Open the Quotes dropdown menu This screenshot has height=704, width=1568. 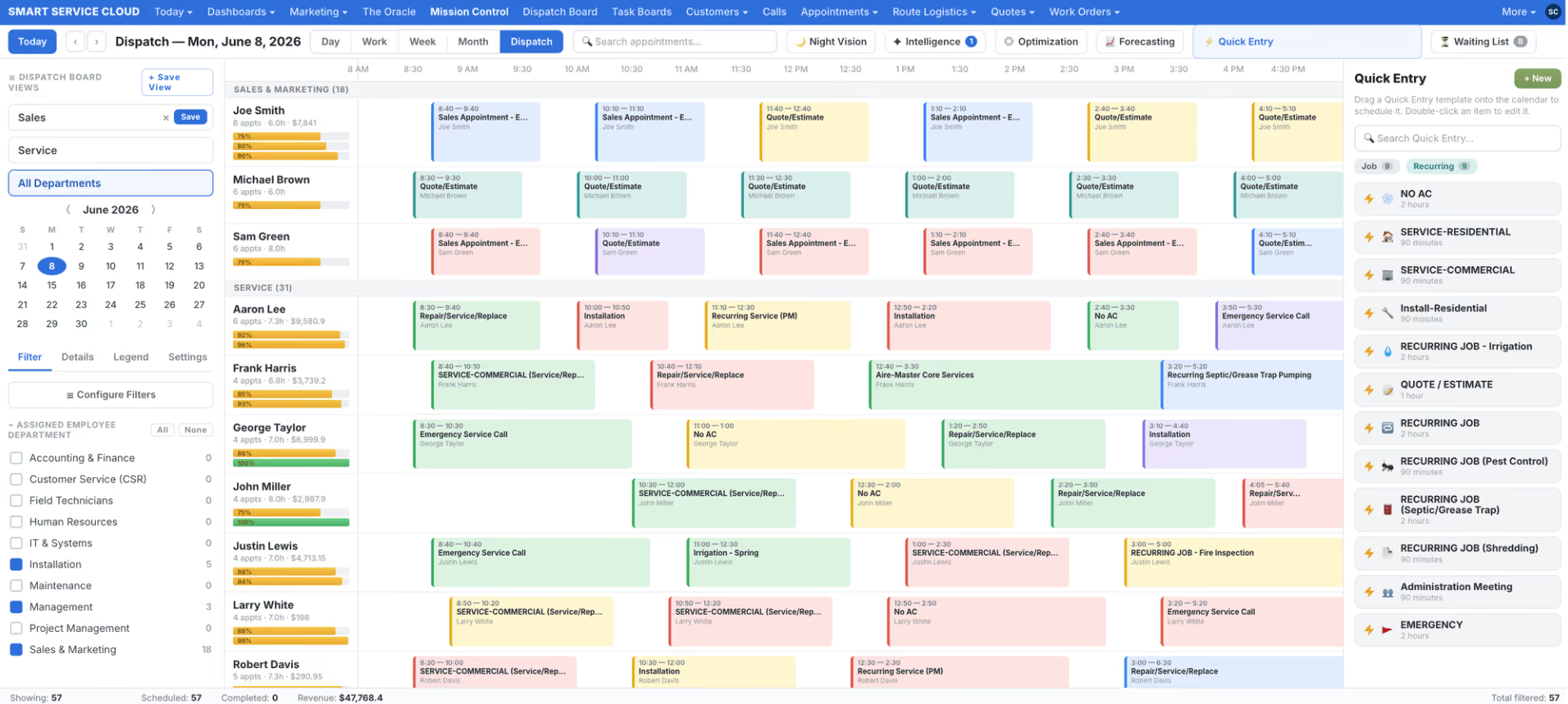(1012, 11)
